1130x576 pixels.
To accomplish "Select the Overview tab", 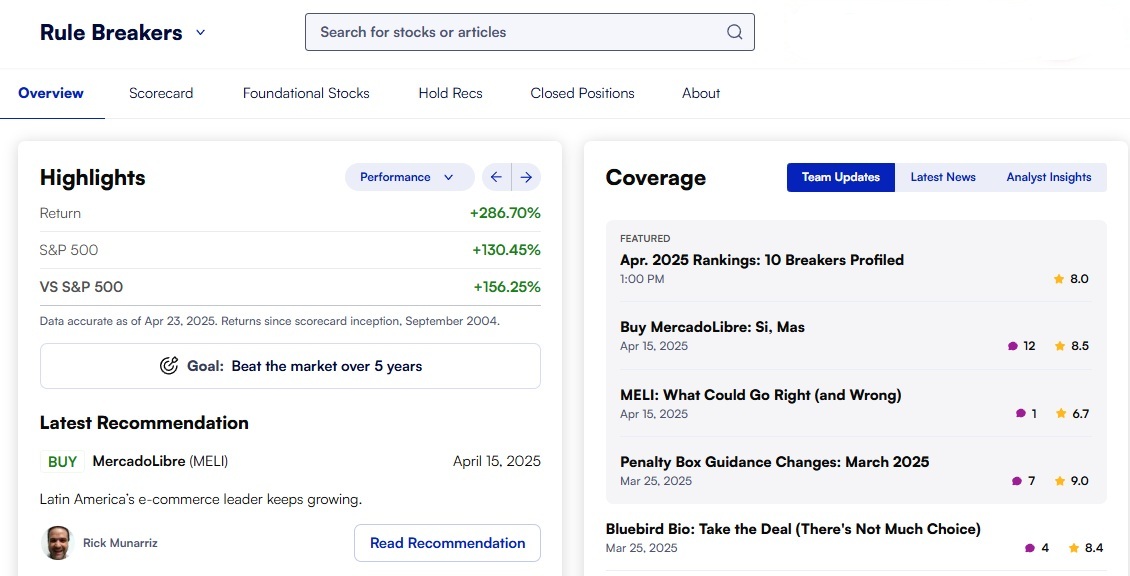I will pos(51,93).
